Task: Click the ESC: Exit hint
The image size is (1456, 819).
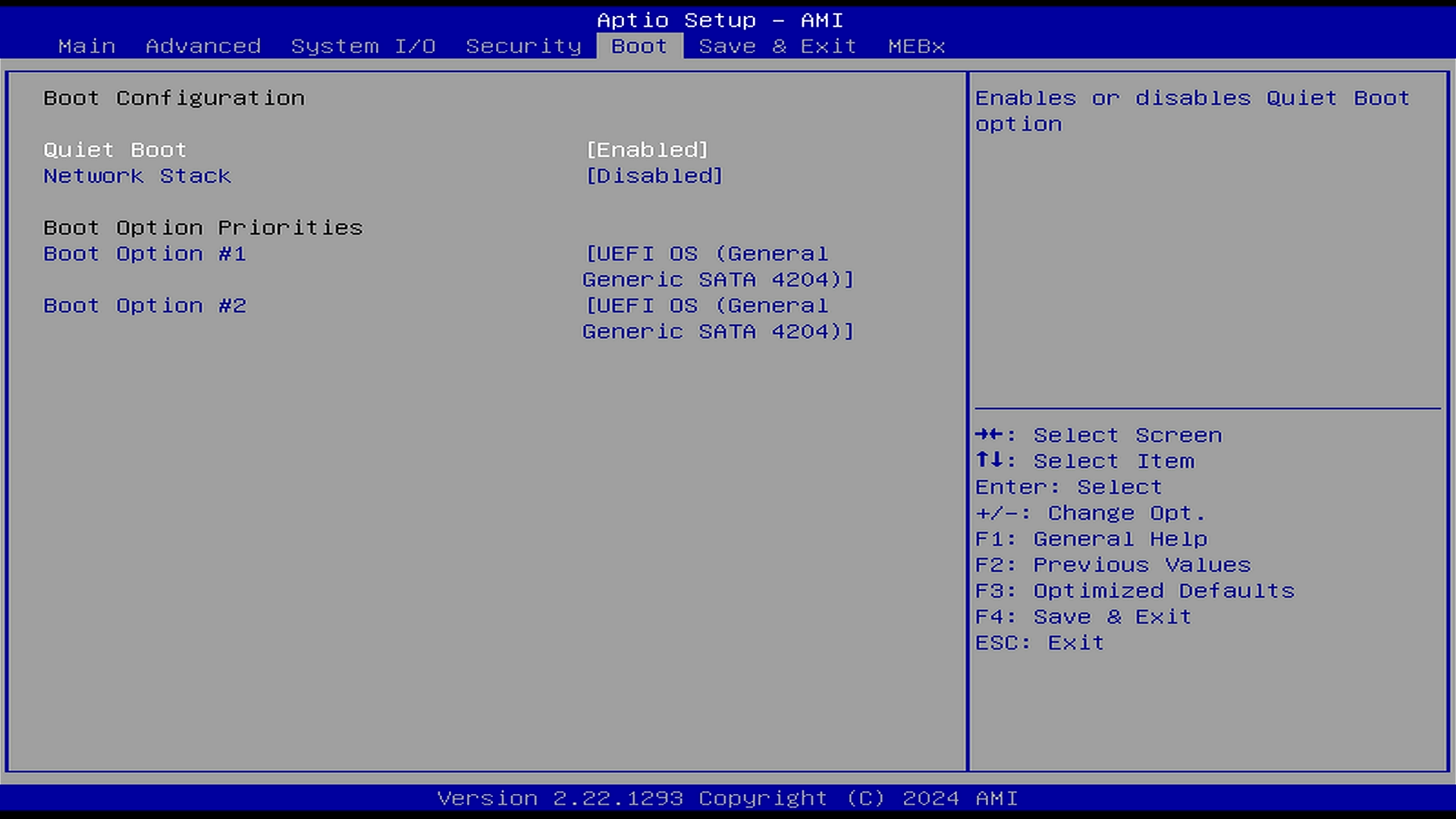Action: tap(1039, 642)
